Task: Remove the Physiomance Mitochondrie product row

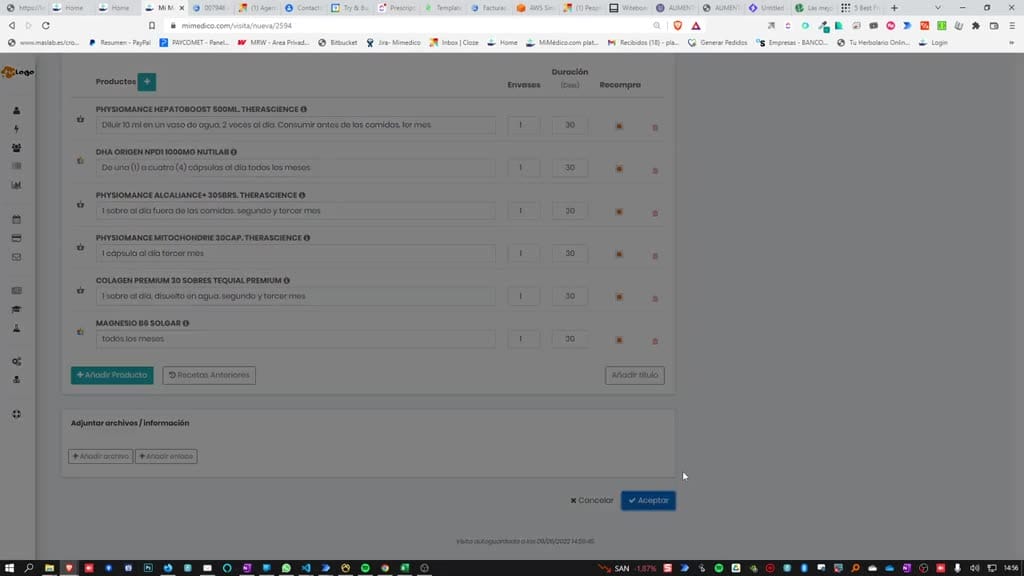Action: pos(655,256)
